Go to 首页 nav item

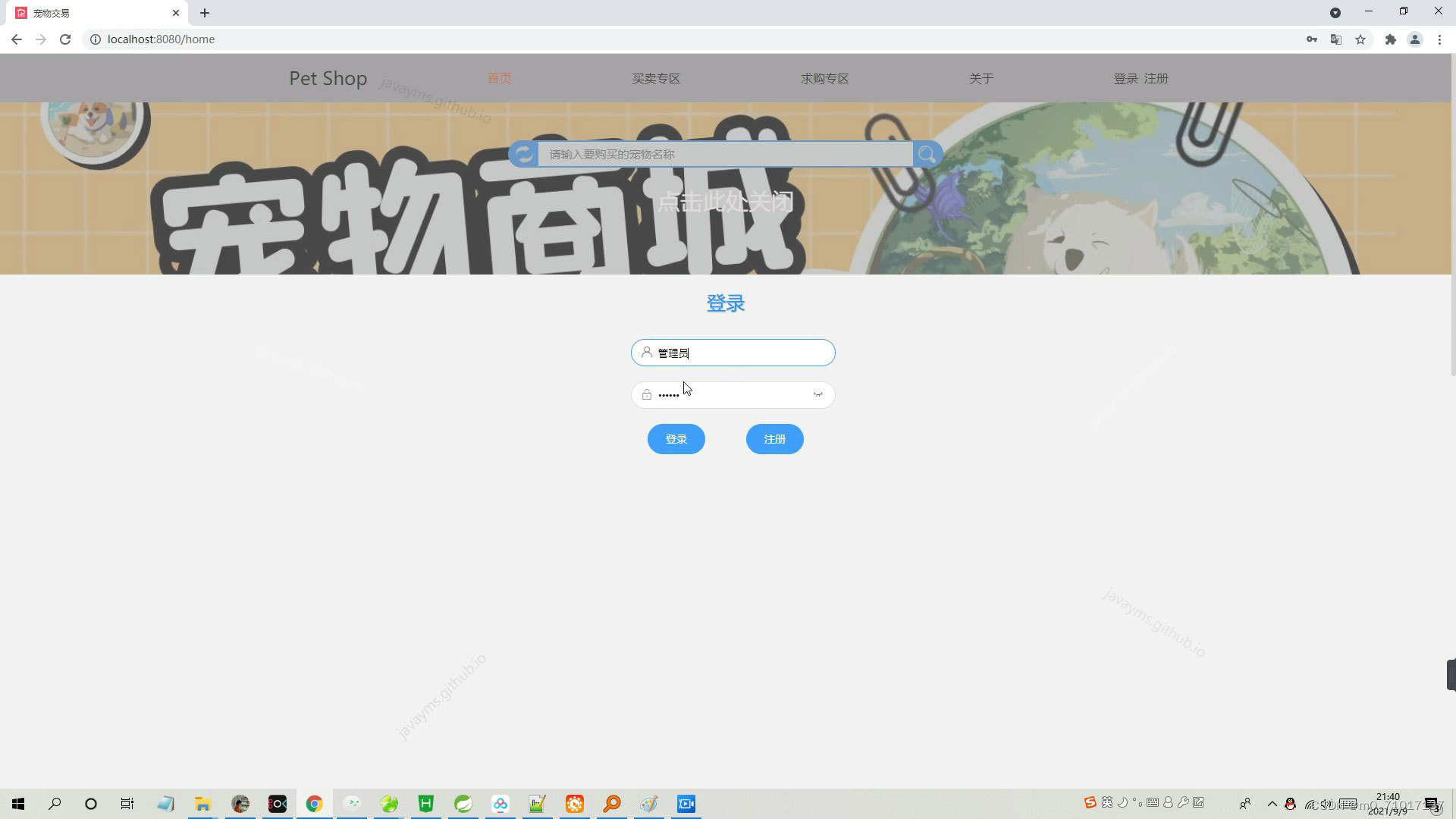[x=499, y=78]
